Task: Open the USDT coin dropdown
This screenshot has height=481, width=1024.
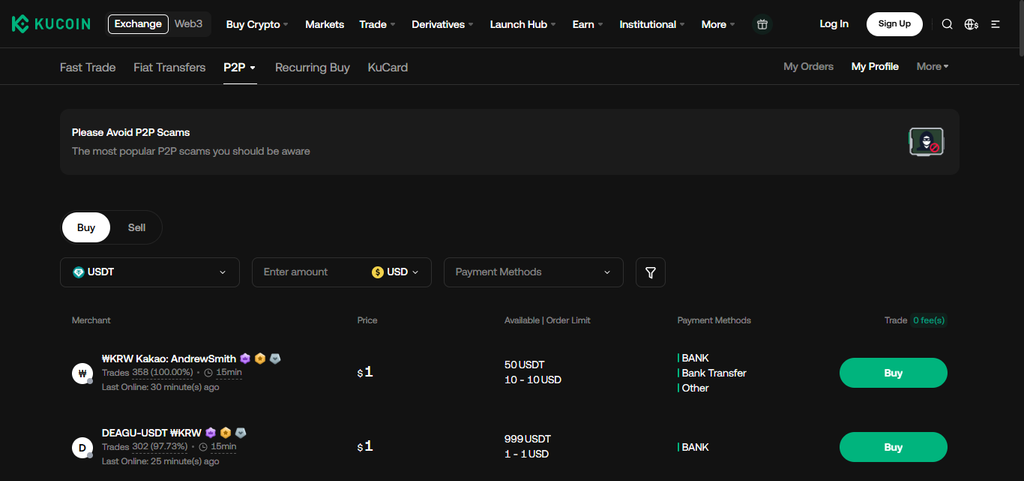Action: (x=150, y=272)
